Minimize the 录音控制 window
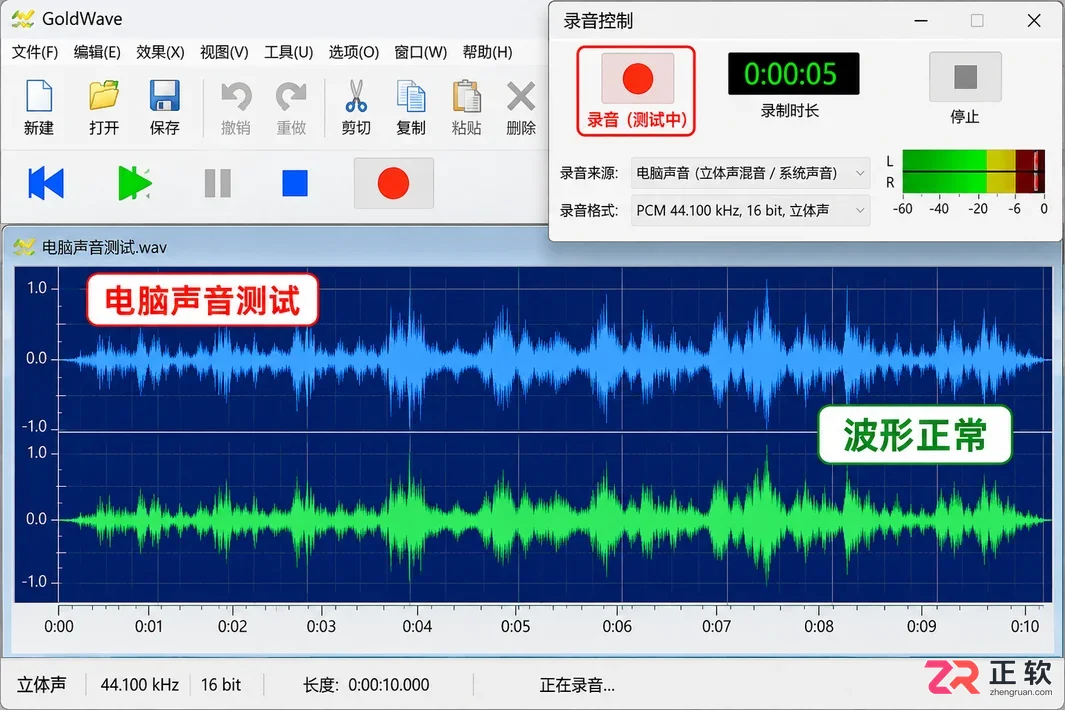 [x=921, y=21]
